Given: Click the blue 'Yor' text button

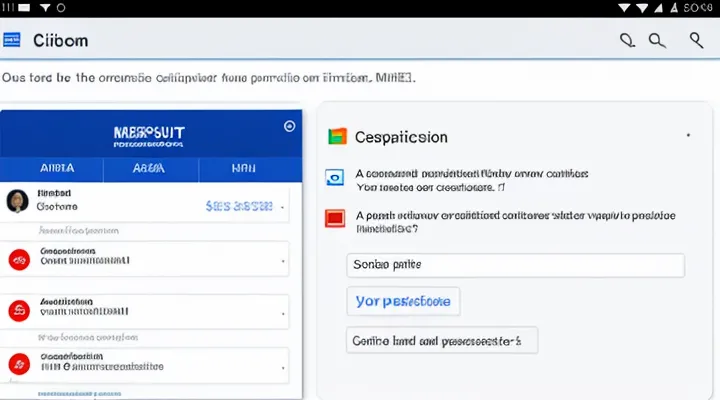Looking at the screenshot, I should click(403, 300).
